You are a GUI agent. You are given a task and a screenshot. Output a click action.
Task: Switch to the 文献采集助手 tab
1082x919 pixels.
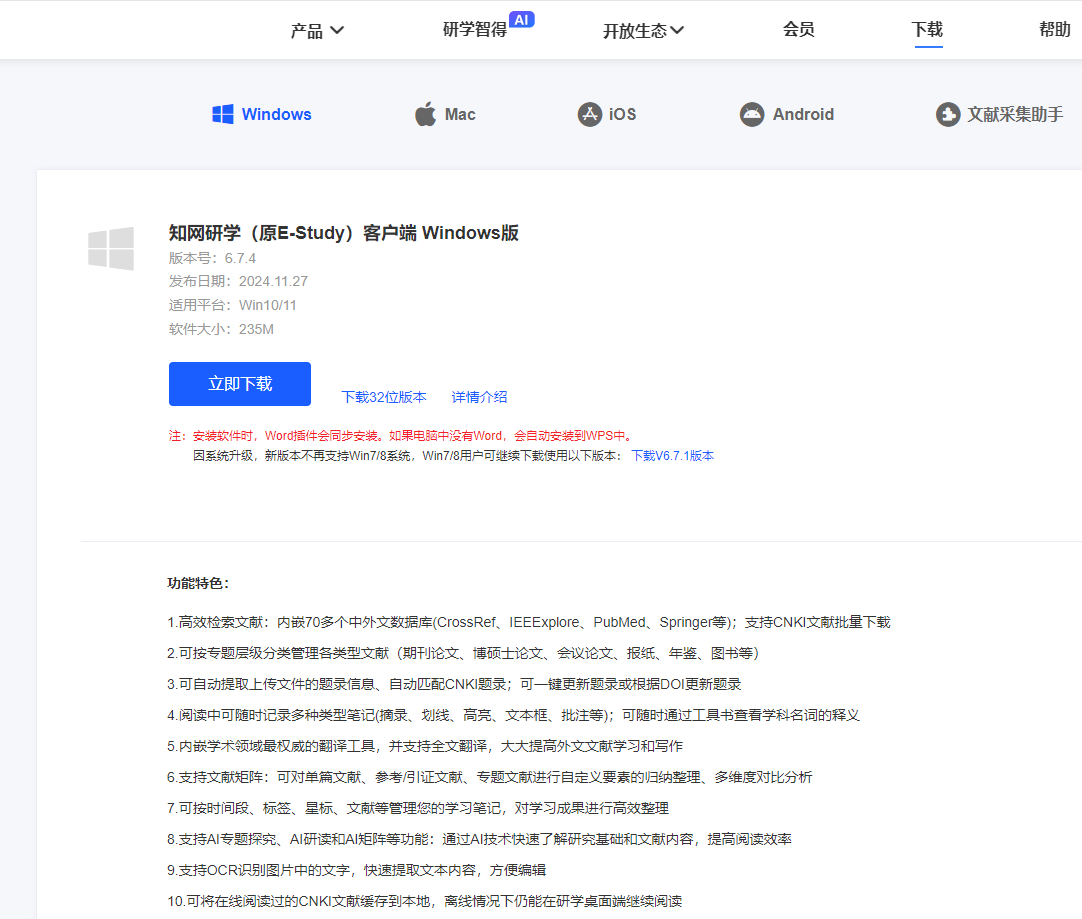coord(999,114)
